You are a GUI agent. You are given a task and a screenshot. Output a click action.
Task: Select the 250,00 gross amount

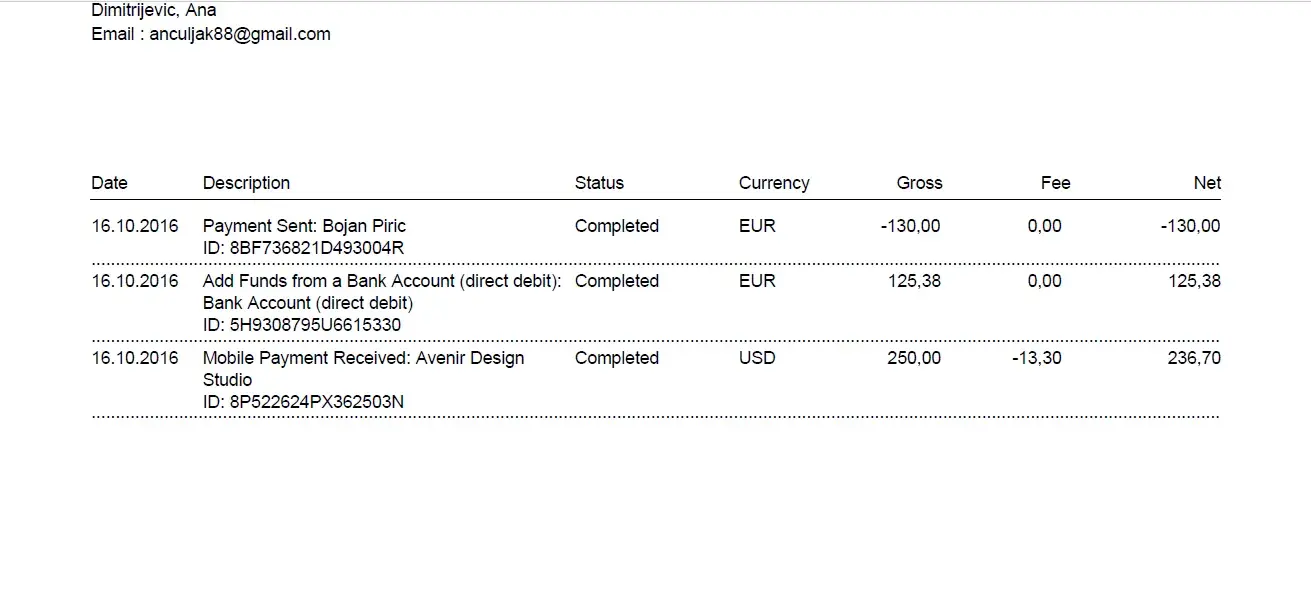pos(914,358)
